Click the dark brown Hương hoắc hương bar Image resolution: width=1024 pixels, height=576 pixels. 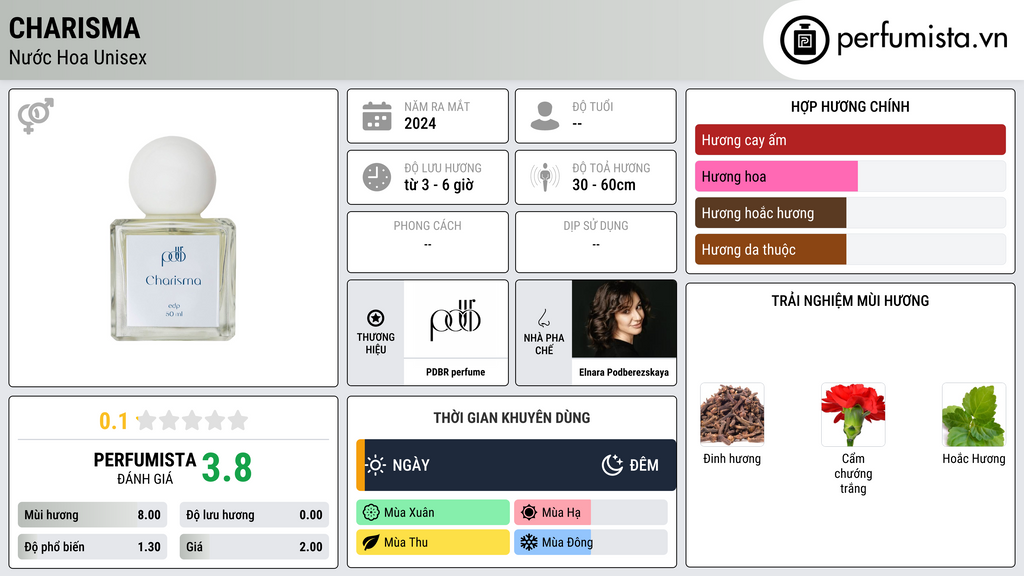click(771, 213)
